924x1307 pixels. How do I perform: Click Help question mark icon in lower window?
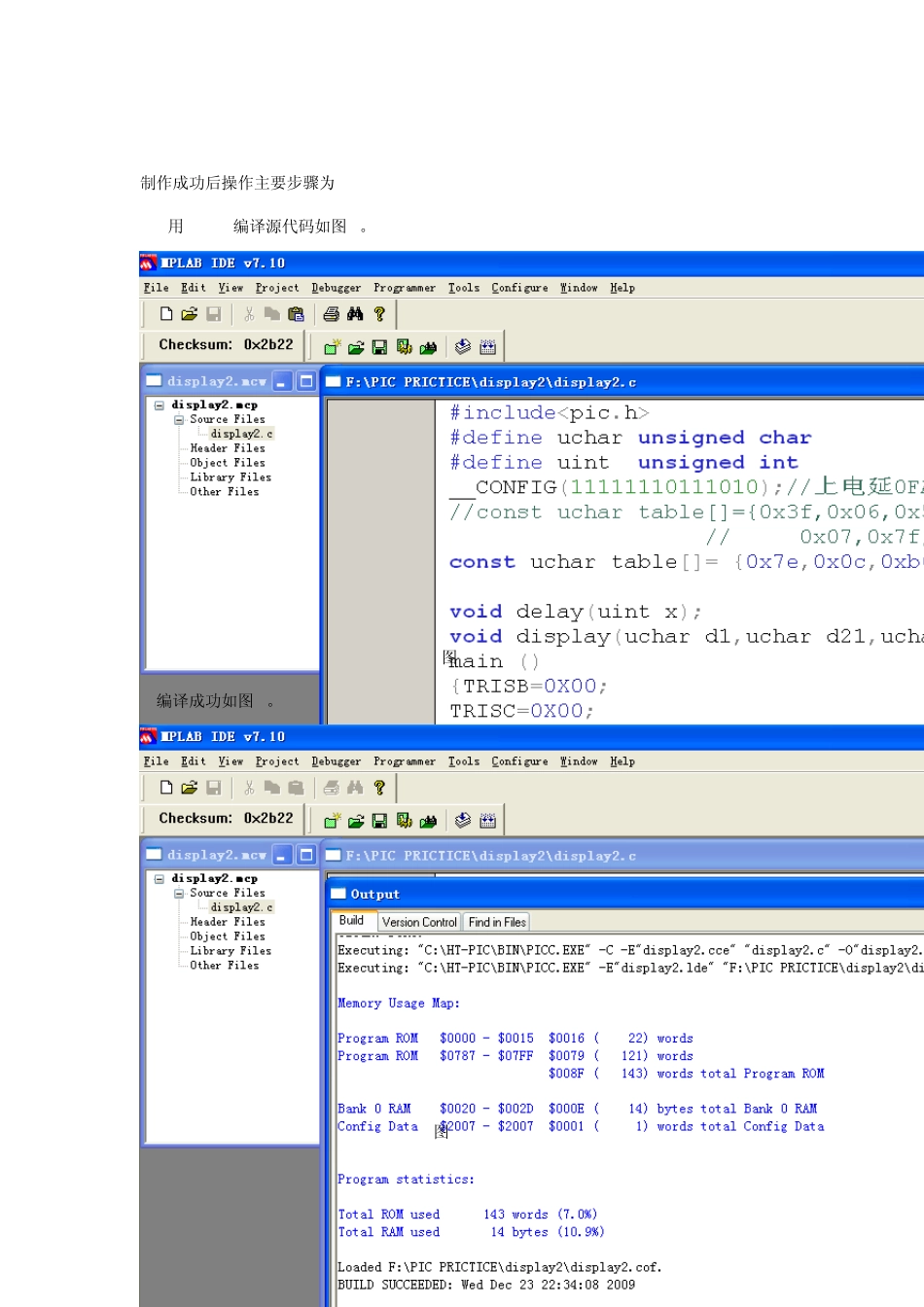[379, 788]
